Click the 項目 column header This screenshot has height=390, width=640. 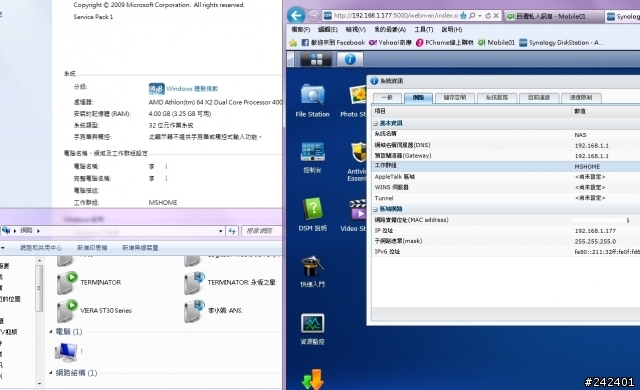tap(471, 111)
